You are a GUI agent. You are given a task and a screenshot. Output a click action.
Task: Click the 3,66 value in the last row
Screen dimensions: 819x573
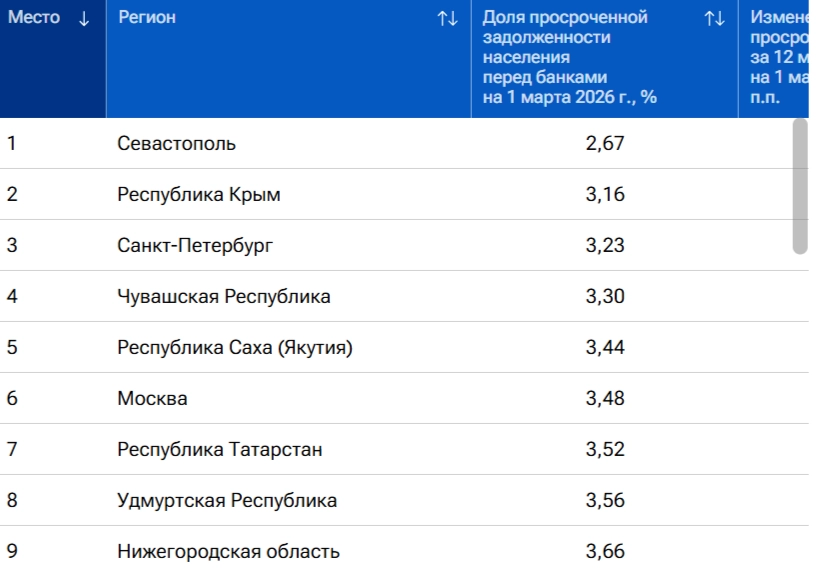[x=604, y=551]
